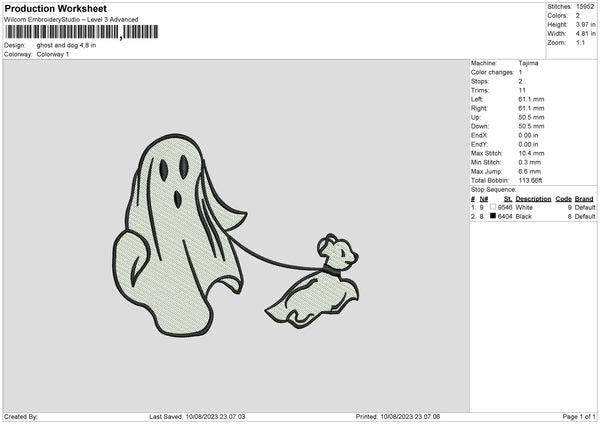Click the barcode under the studio name
The image size is (600, 424).
pyautogui.click(x=82, y=32)
